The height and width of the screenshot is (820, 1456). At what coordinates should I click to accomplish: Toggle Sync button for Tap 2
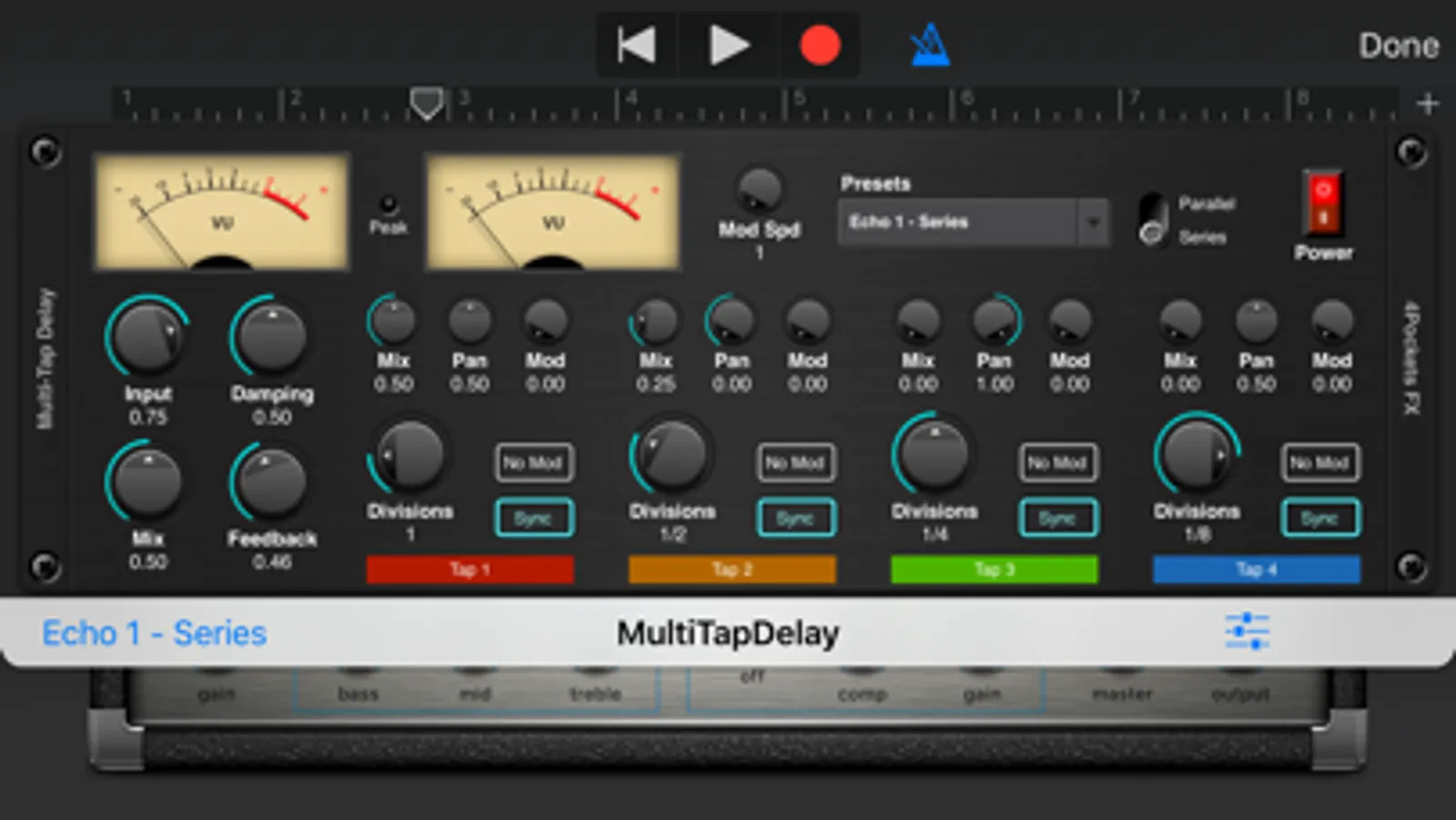coord(796,518)
